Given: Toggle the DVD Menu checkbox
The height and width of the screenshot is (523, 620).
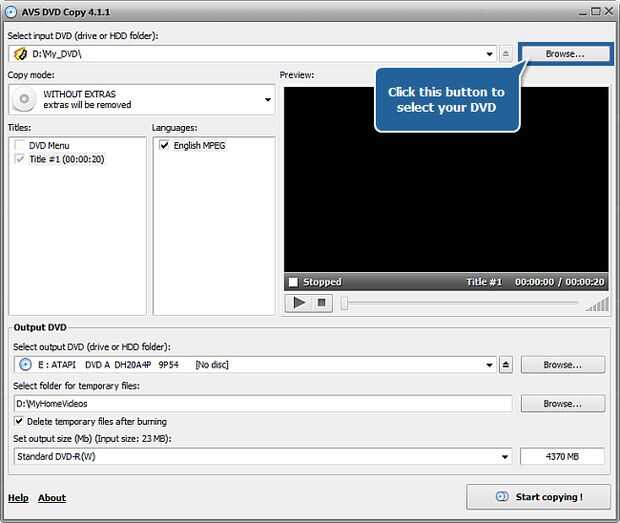Looking at the screenshot, I should pyautogui.click(x=19, y=145).
